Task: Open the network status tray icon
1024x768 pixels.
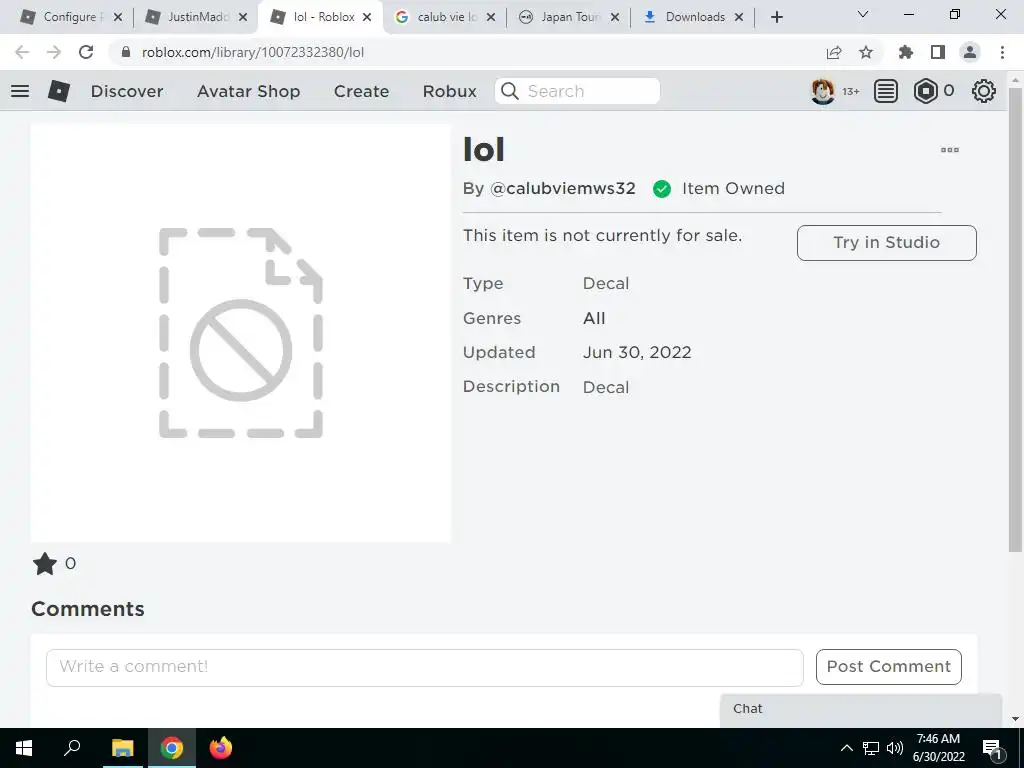Action: coord(871,748)
